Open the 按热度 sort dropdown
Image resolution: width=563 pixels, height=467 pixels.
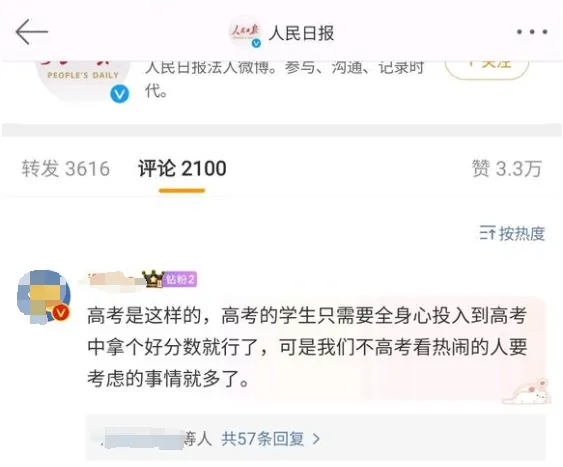512,233
